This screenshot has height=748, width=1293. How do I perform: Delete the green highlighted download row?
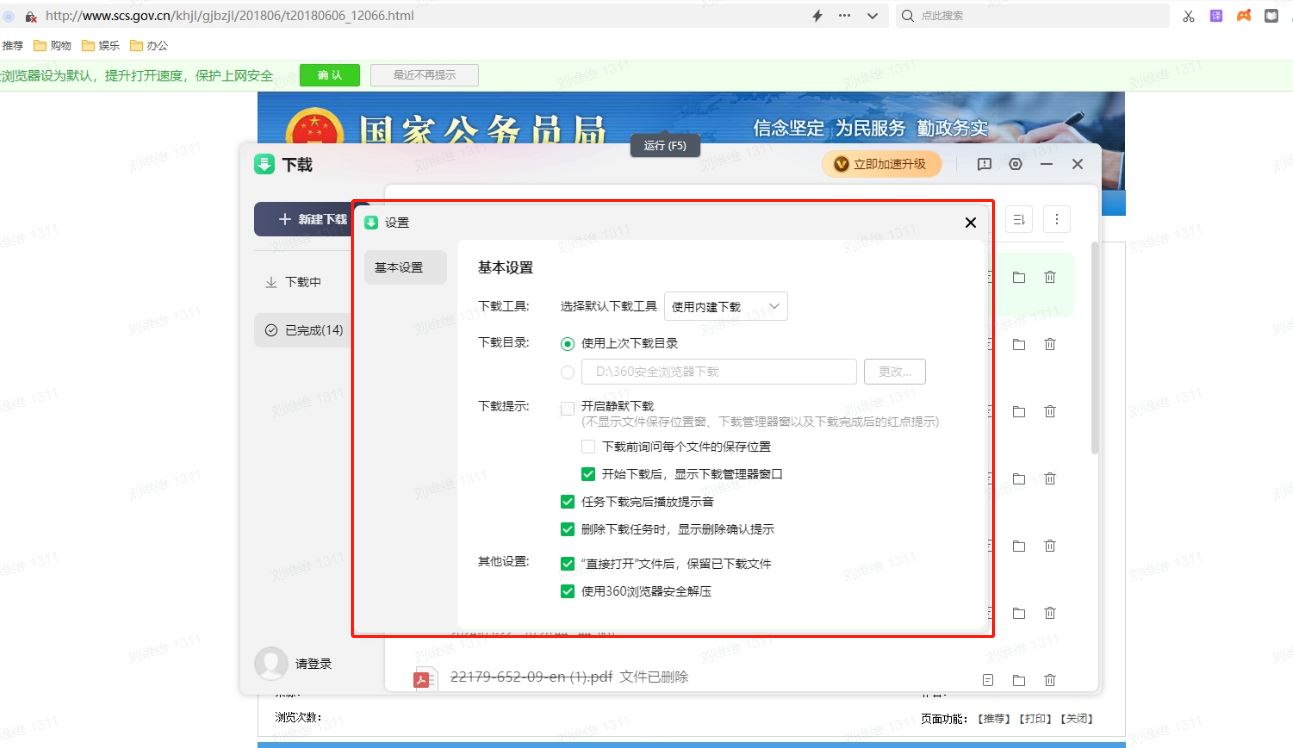click(1050, 277)
